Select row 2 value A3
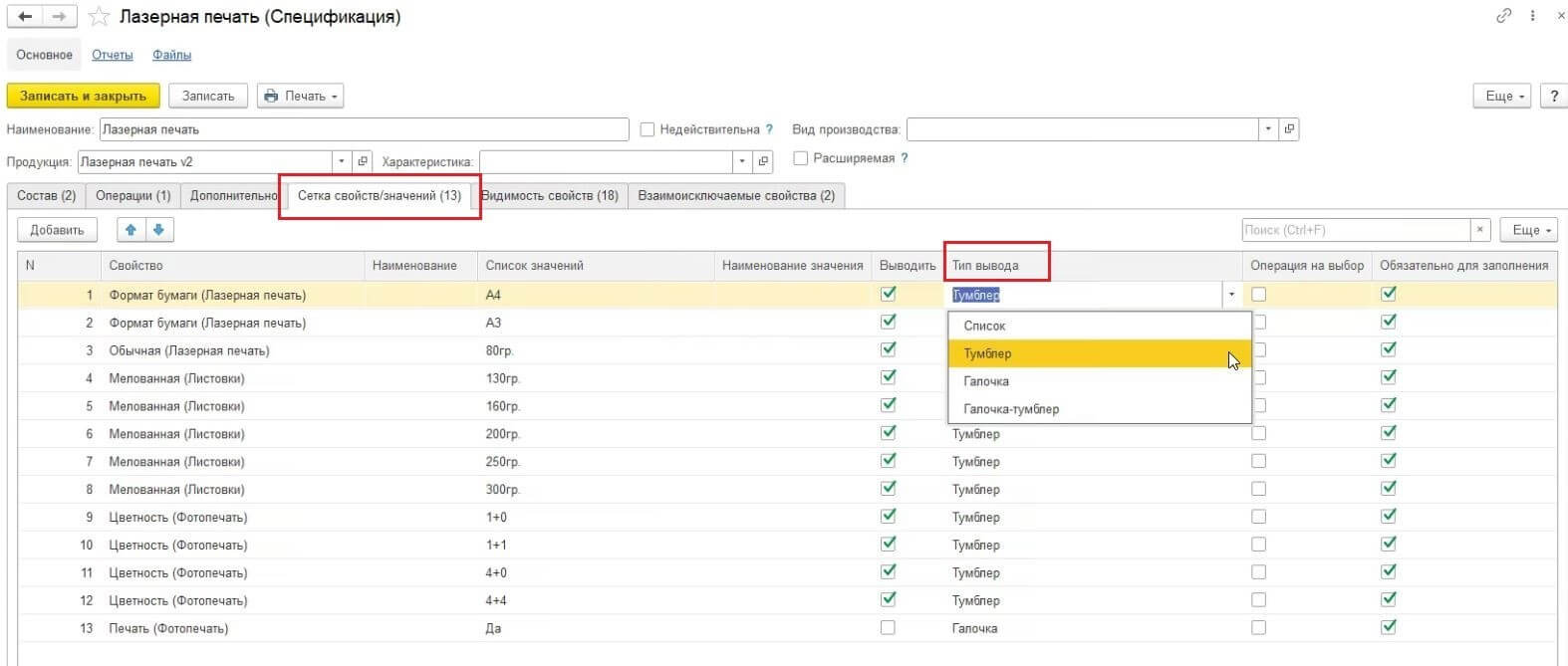The height and width of the screenshot is (666, 1568). pyautogui.click(x=597, y=323)
